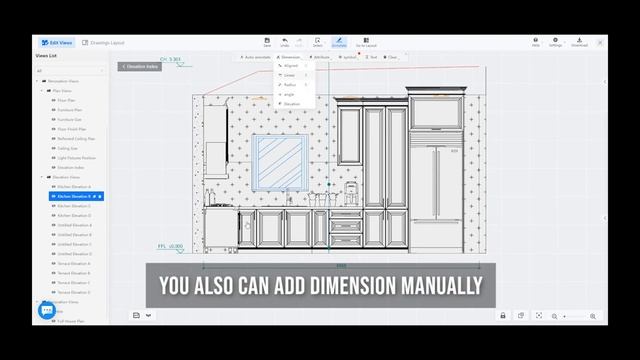Choose Elevation from the Dimension menu
This screenshot has width=640, height=360.
coord(294,104)
